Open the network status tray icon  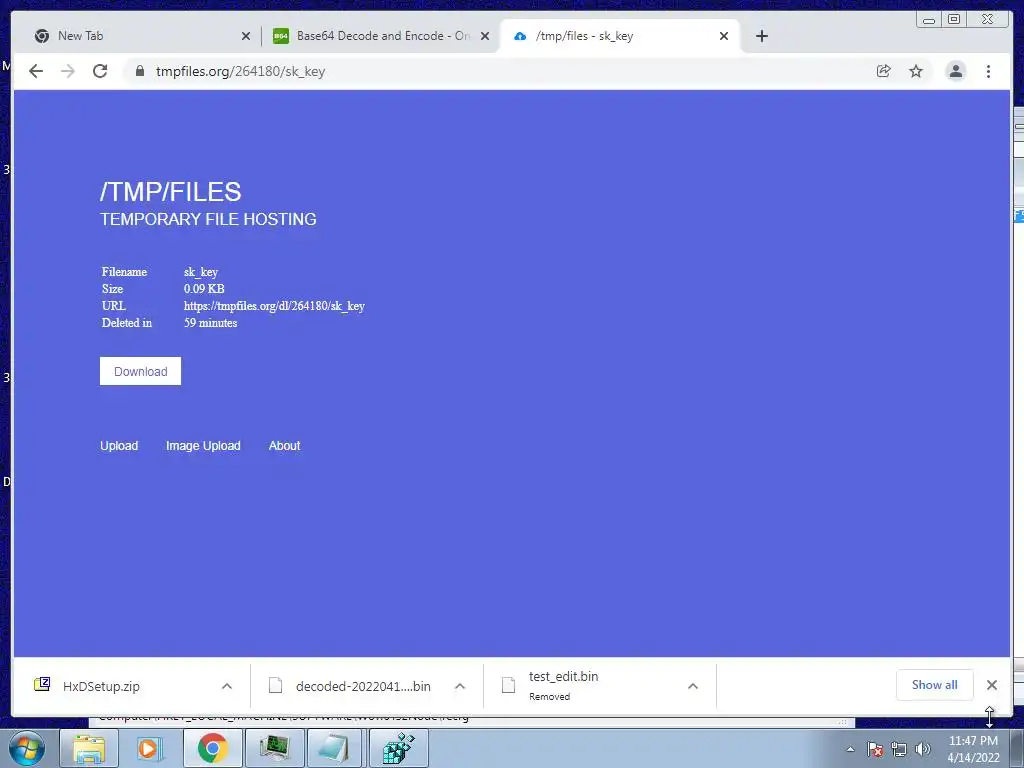(x=899, y=749)
